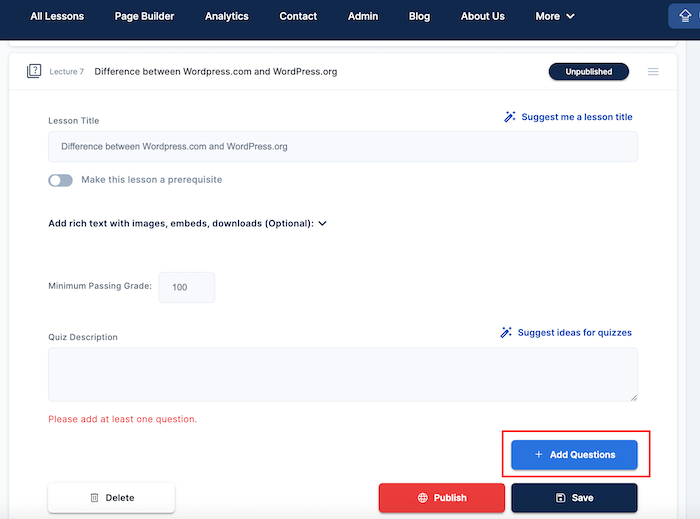Go to Page Builder

144,17
